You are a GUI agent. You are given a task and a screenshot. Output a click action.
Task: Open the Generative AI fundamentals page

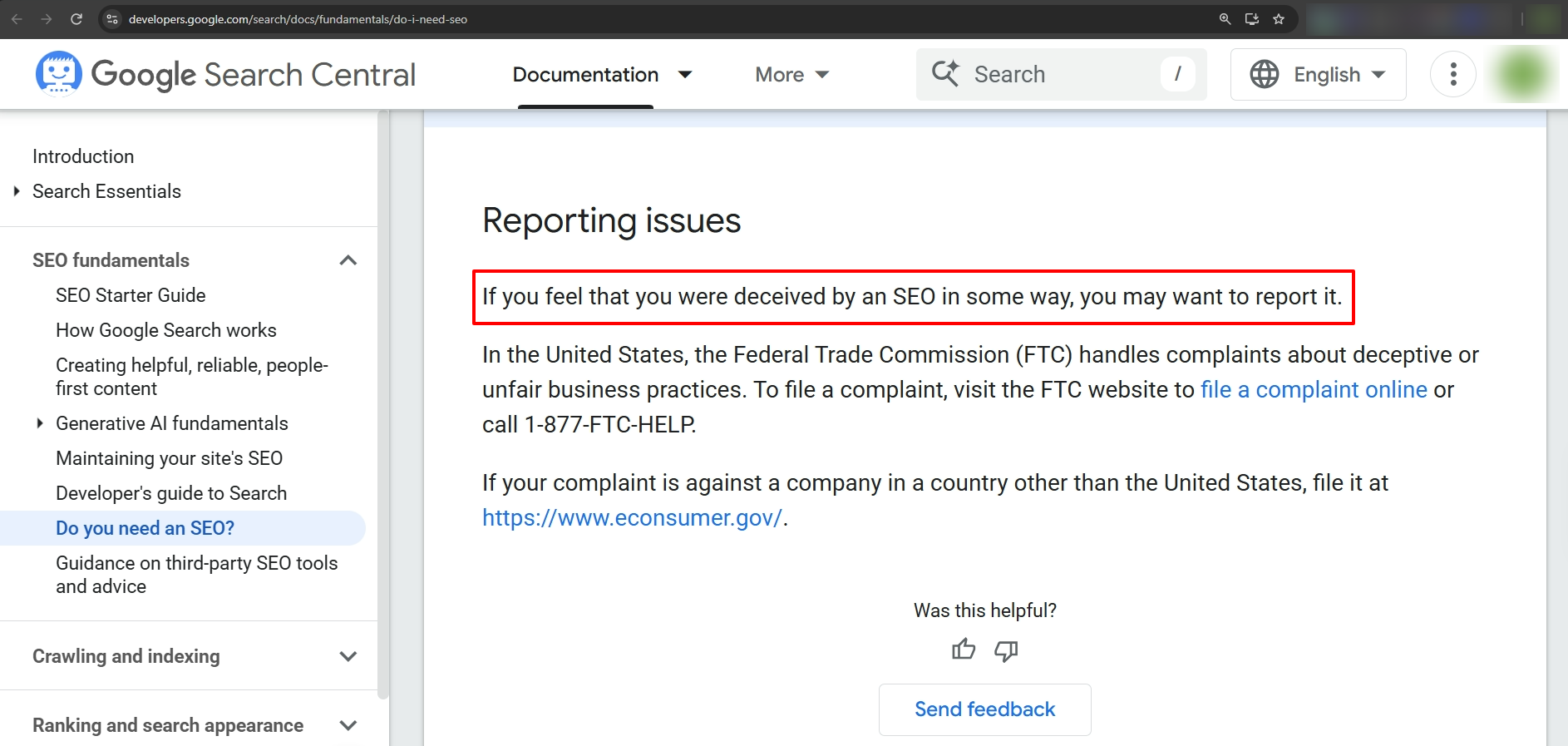point(172,423)
